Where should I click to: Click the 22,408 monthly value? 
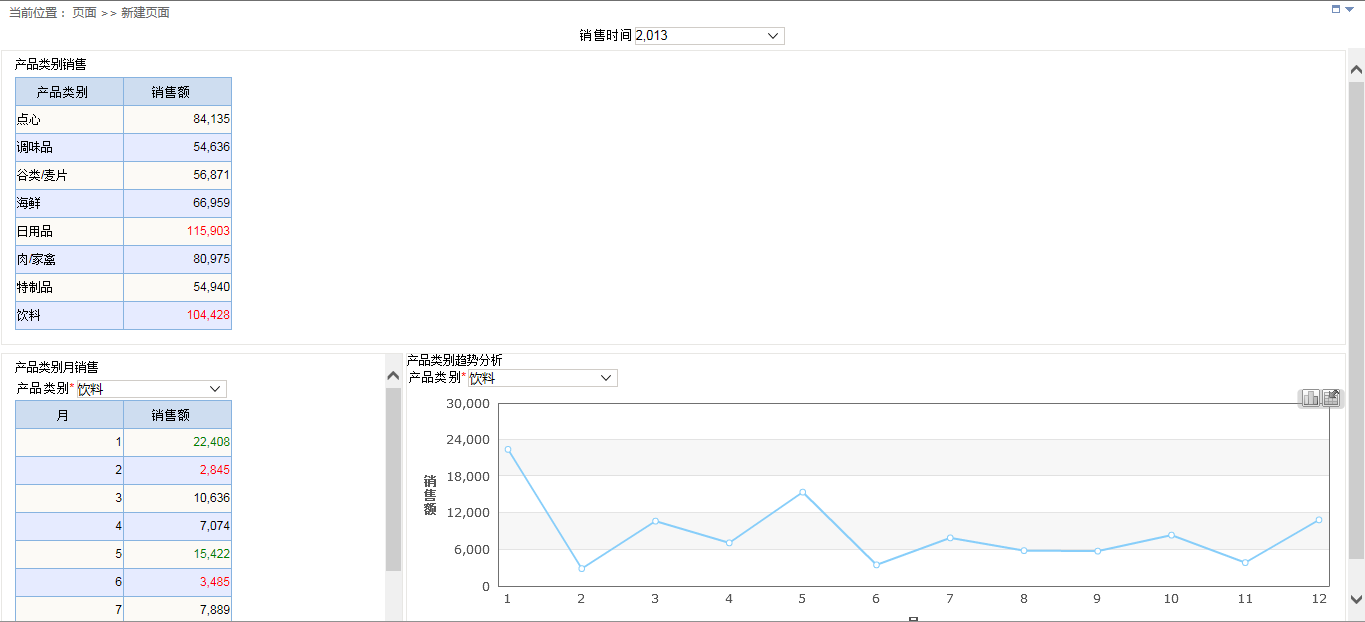211,441
